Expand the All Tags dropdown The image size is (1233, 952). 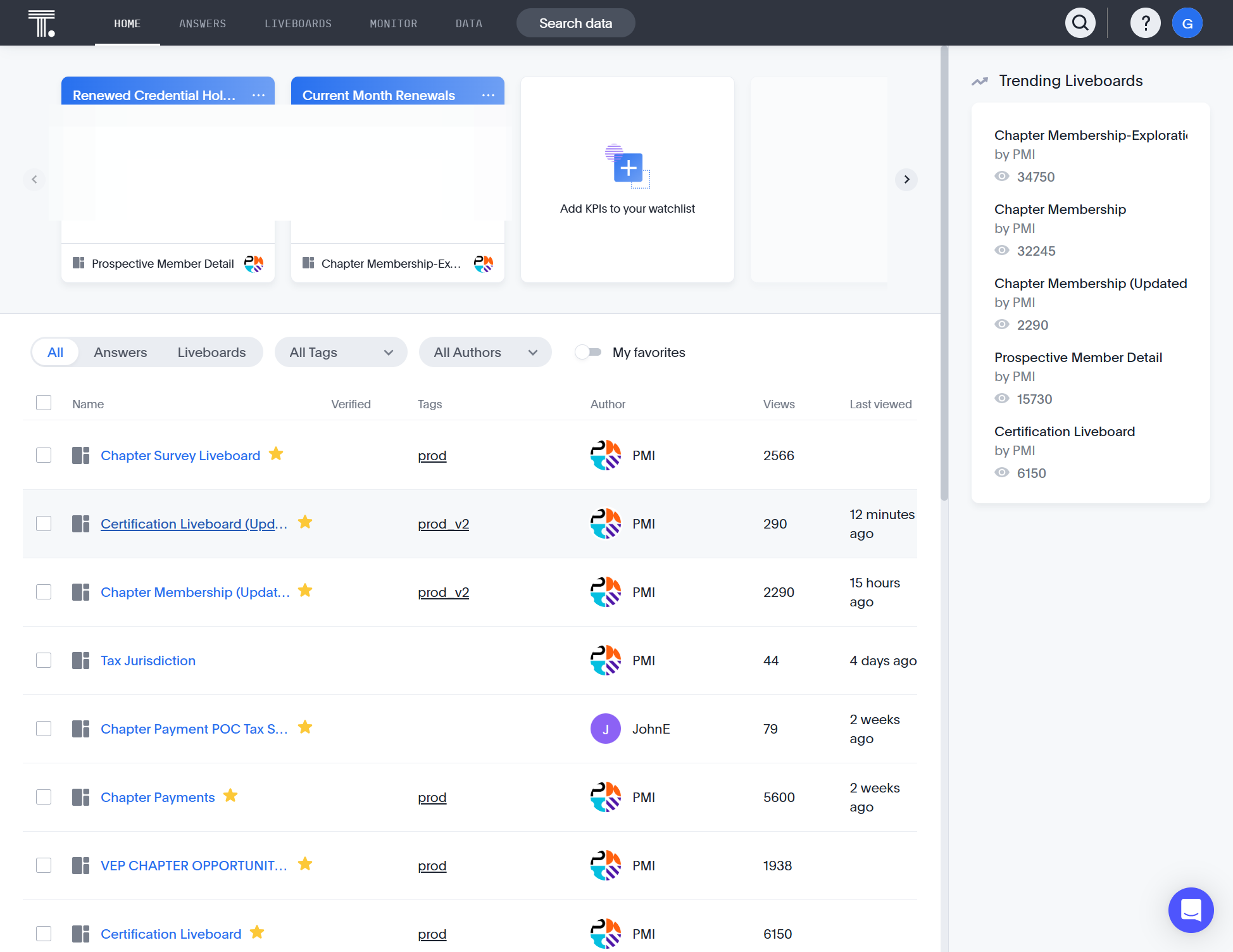(x=341, y=352)
